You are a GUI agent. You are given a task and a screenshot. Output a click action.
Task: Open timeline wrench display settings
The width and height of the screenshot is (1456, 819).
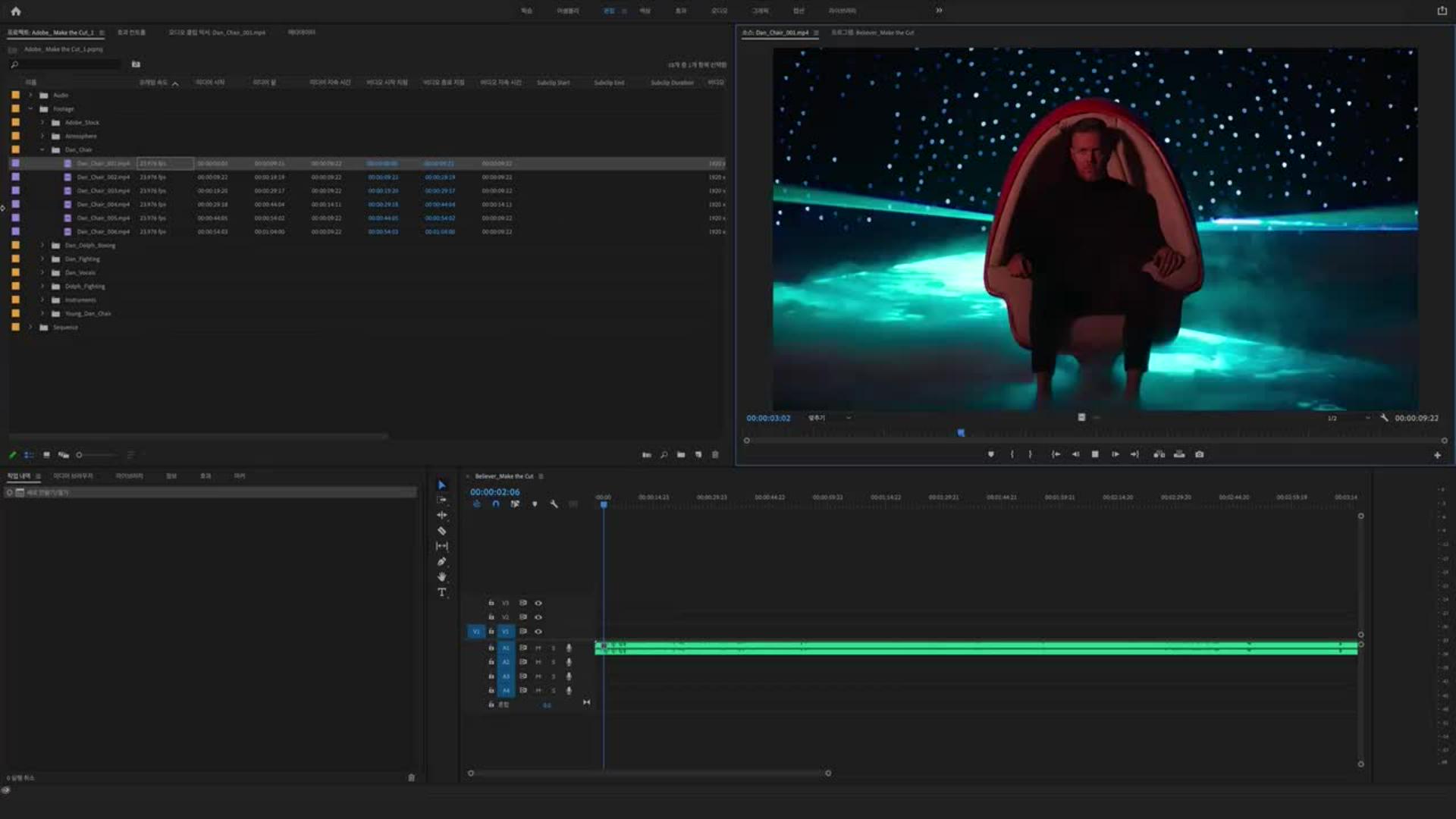point(554,504)
